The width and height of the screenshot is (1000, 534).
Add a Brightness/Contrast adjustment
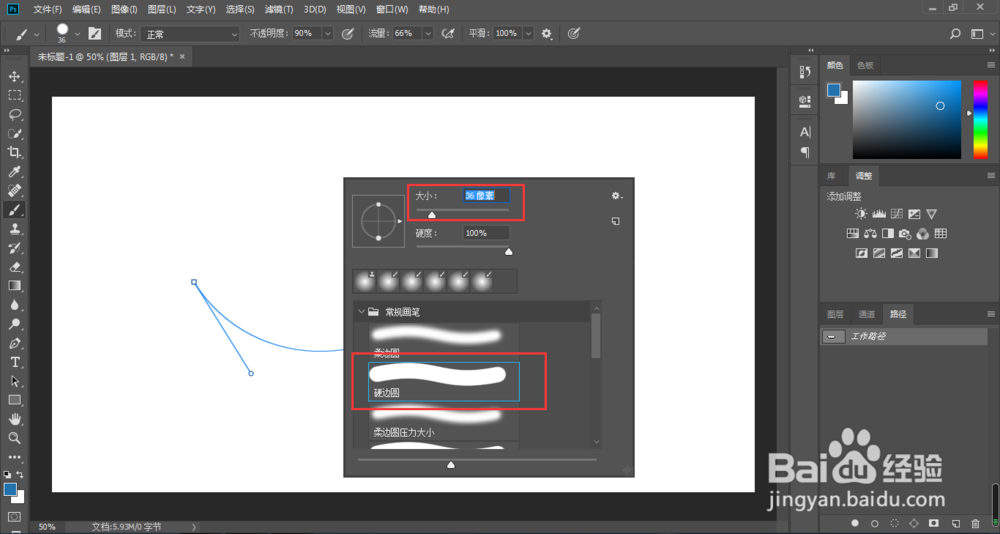(x=861, y=214)
